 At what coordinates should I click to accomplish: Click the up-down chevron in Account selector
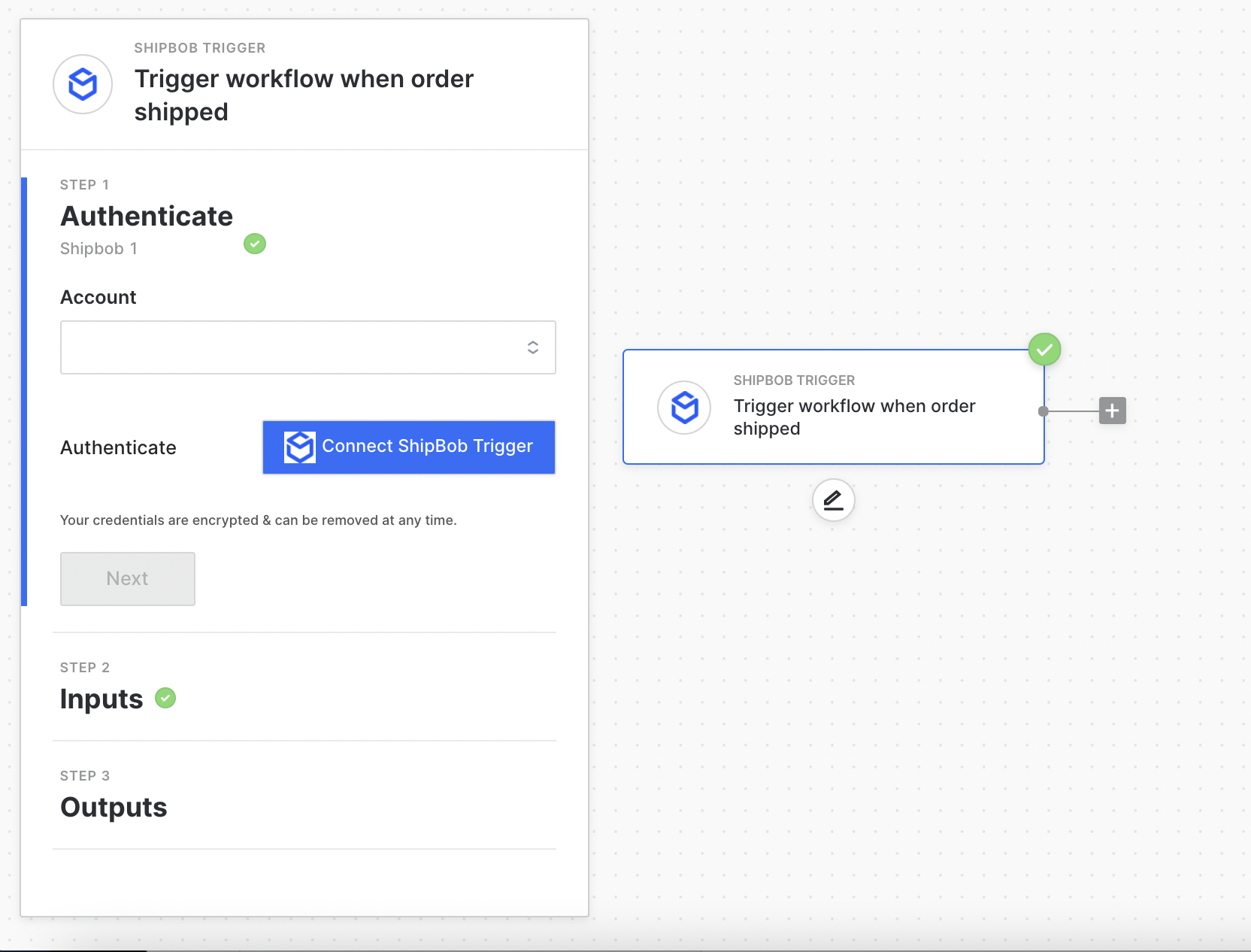coord(533,347)
